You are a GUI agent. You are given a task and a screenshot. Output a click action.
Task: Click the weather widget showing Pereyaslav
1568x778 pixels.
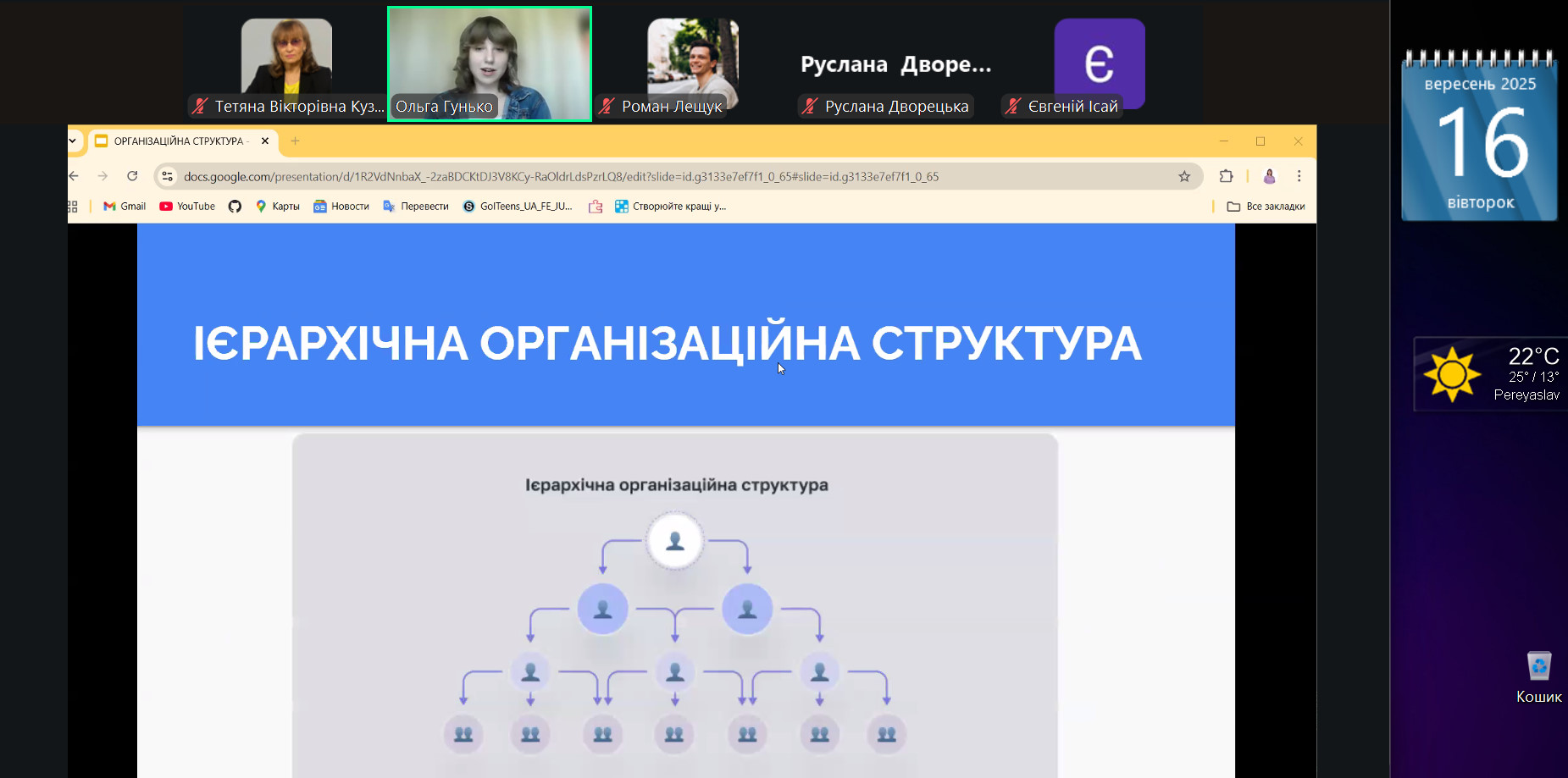1490,374
